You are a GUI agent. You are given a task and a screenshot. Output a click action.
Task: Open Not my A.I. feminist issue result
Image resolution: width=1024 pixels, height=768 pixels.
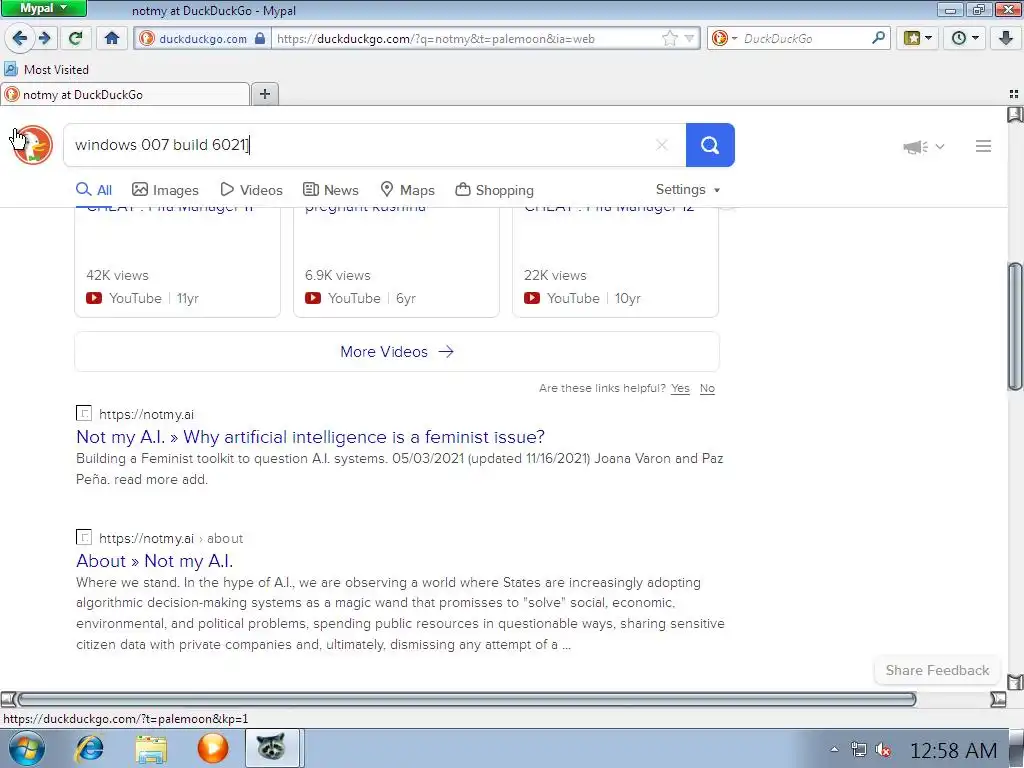click(310, 436)
